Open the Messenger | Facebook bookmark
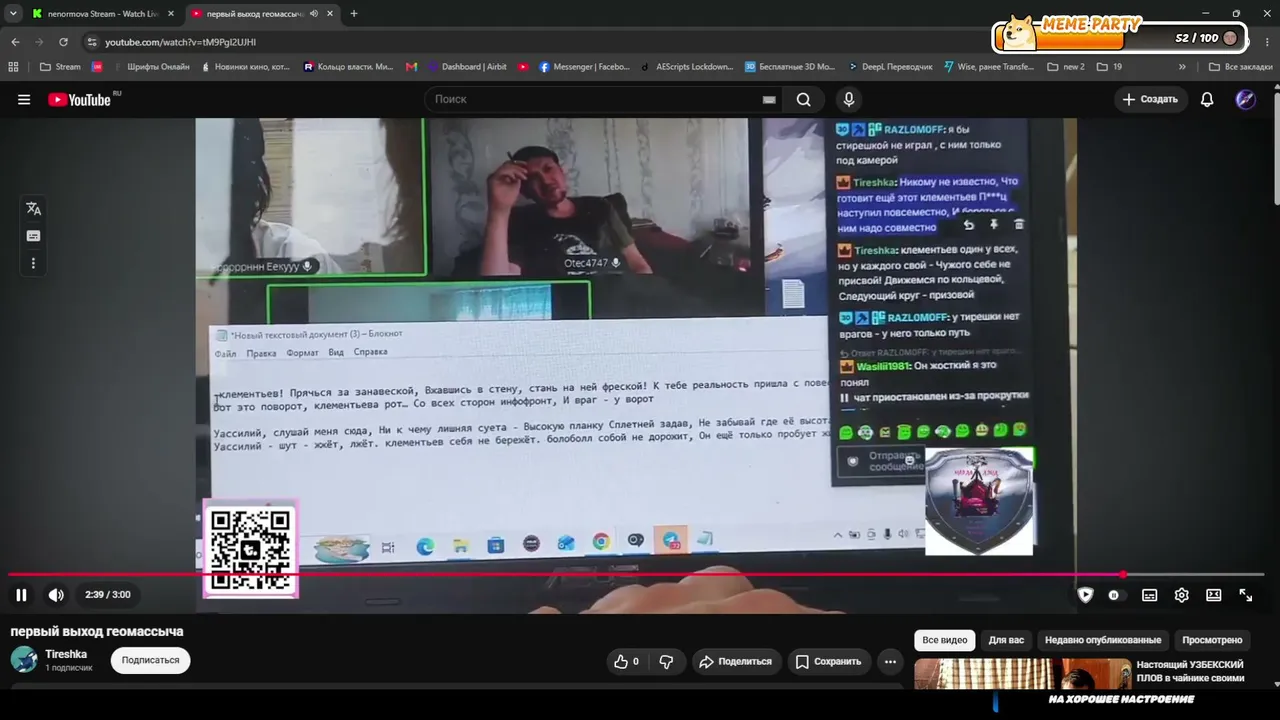This screenshot has width=1280, height=720. pos(585,67)
